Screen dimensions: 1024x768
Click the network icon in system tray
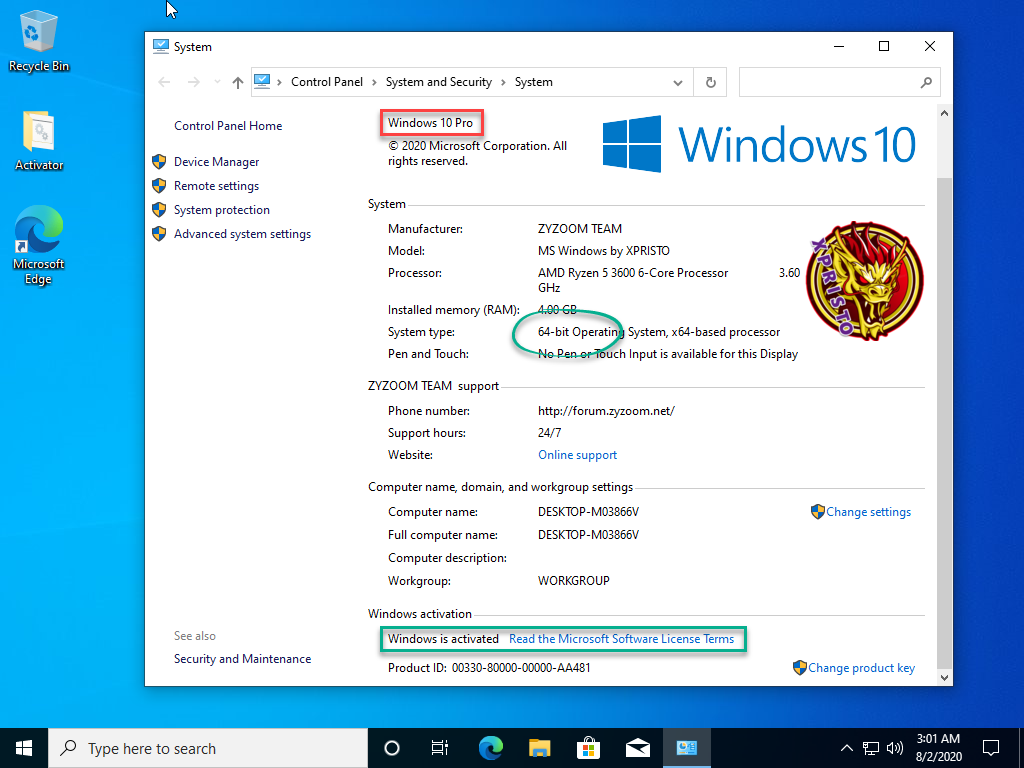[x=871, y=748]
